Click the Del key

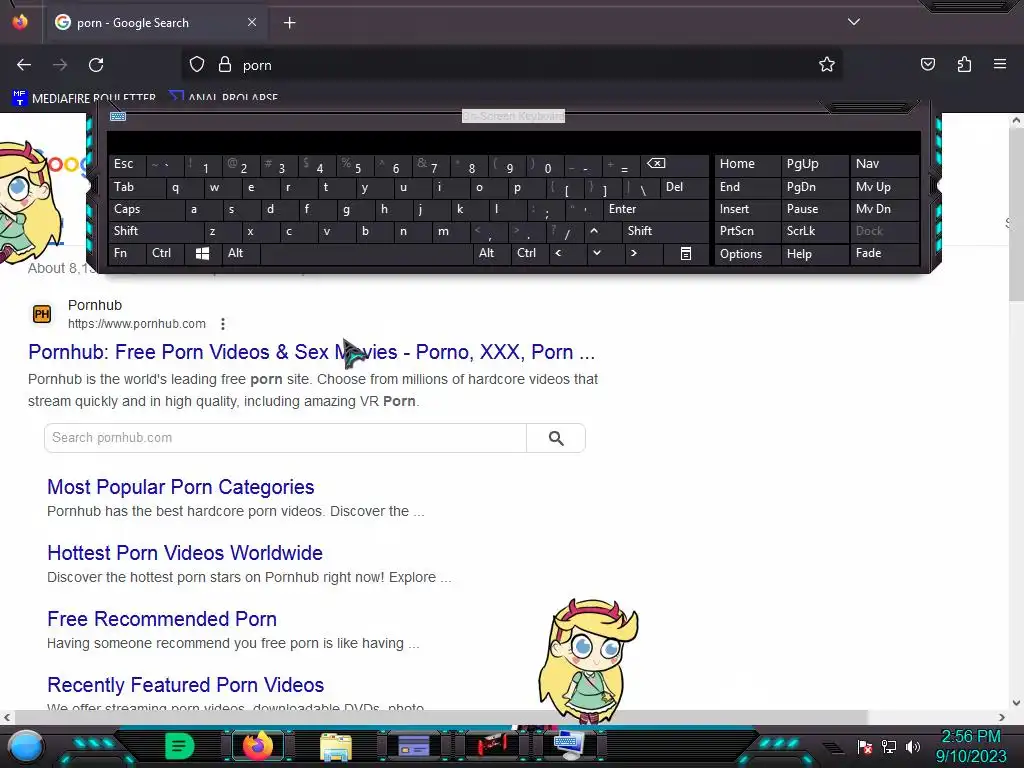[684, 187]
